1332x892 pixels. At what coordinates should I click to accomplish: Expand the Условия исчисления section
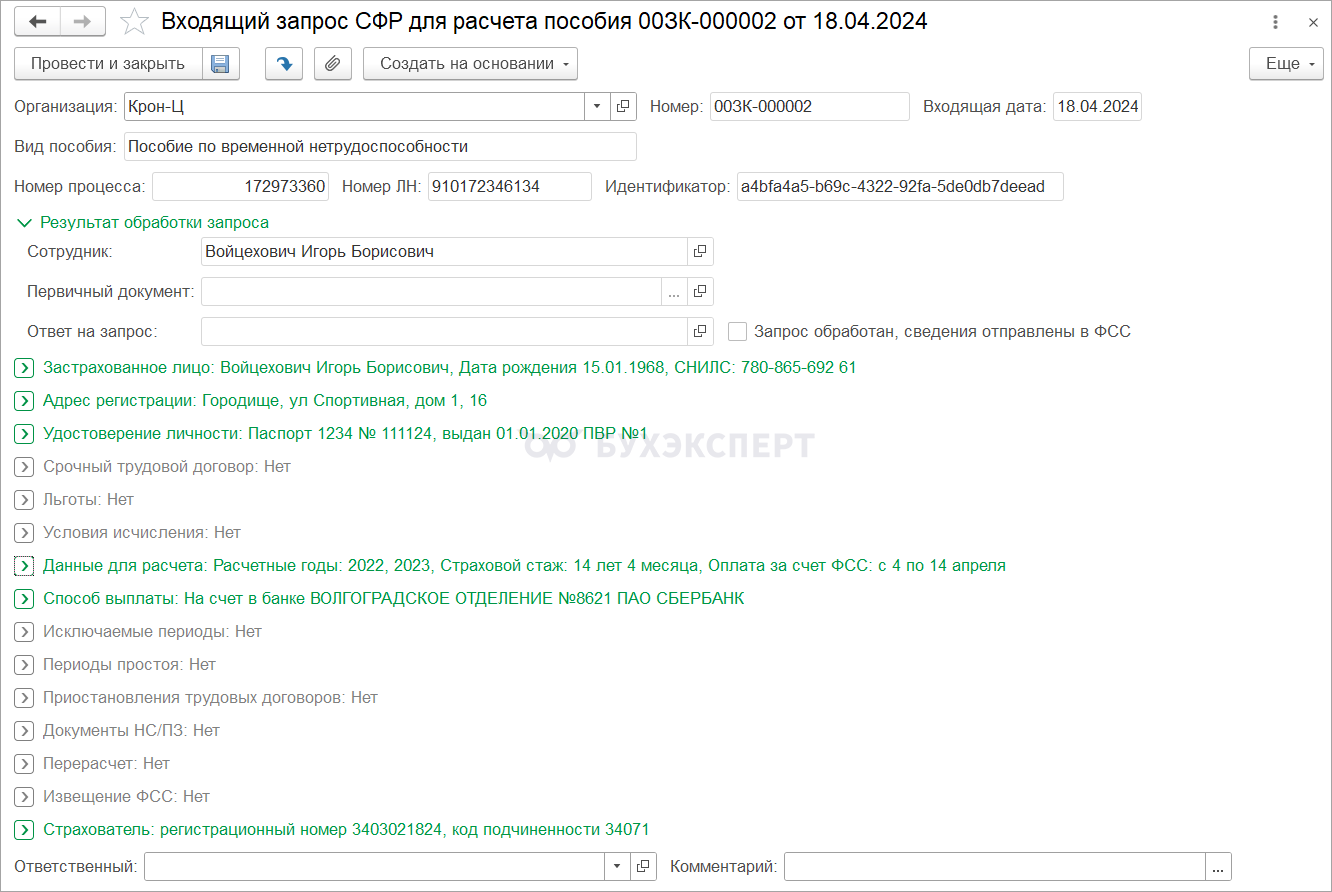pyautogui.click(x=25, y=533)
